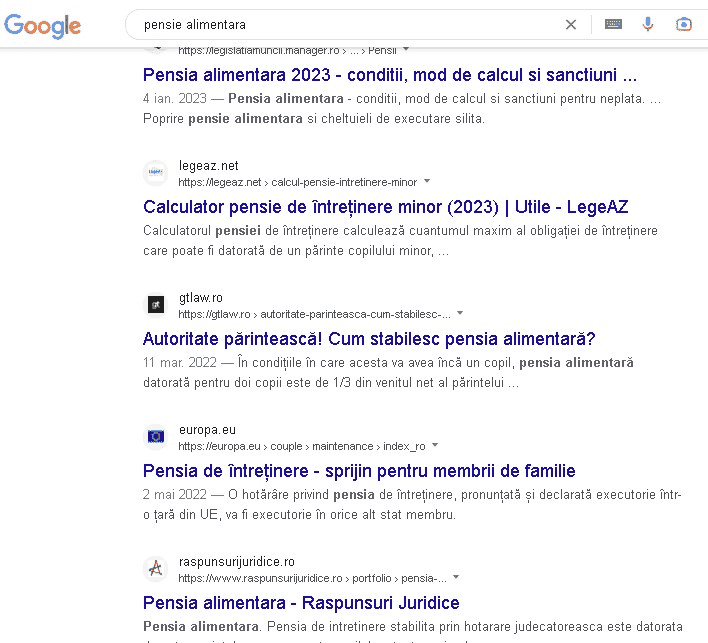Expand options arrow for gtlaw.ro result
The width and height of the screenshot is (708, 643).
[x=462, y=314]
